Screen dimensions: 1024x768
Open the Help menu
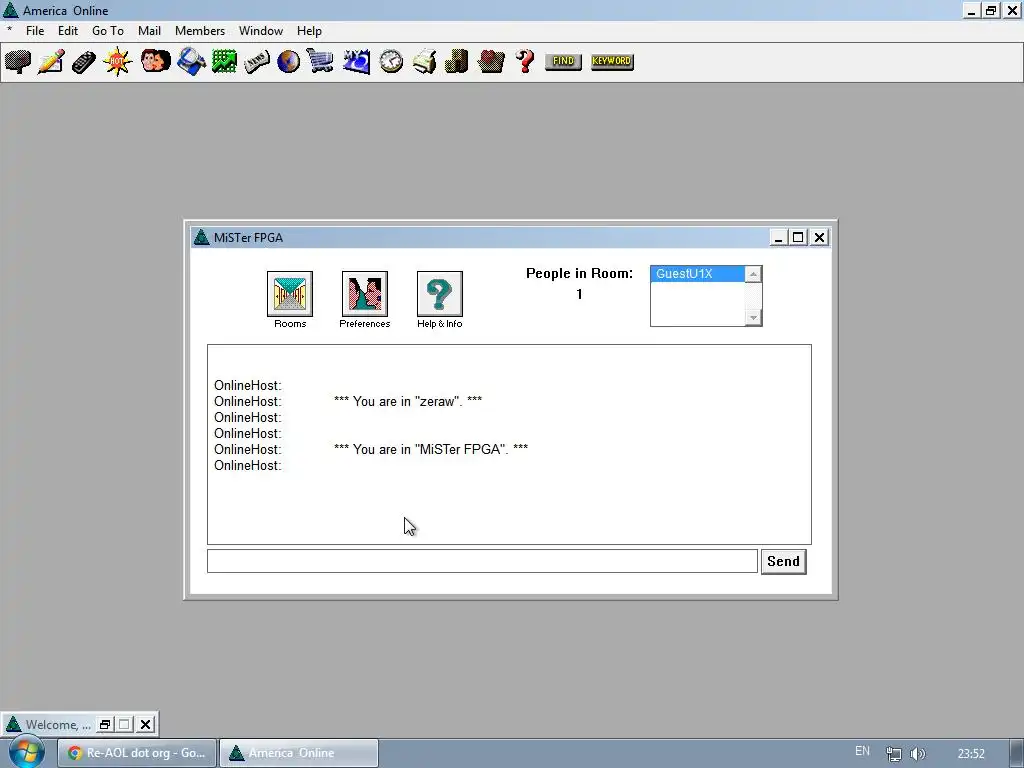pos(309,31)
